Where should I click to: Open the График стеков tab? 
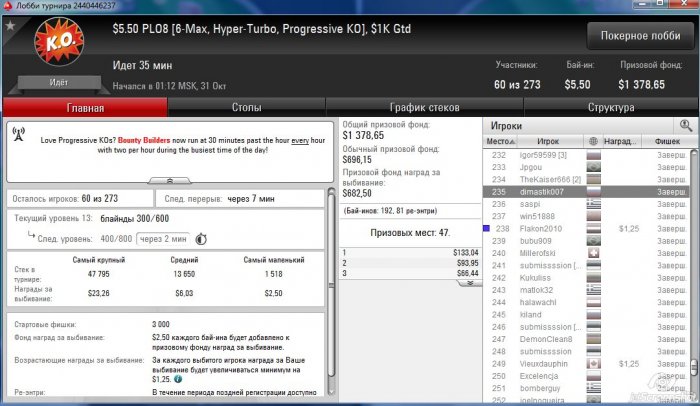(x=424, y=108)
